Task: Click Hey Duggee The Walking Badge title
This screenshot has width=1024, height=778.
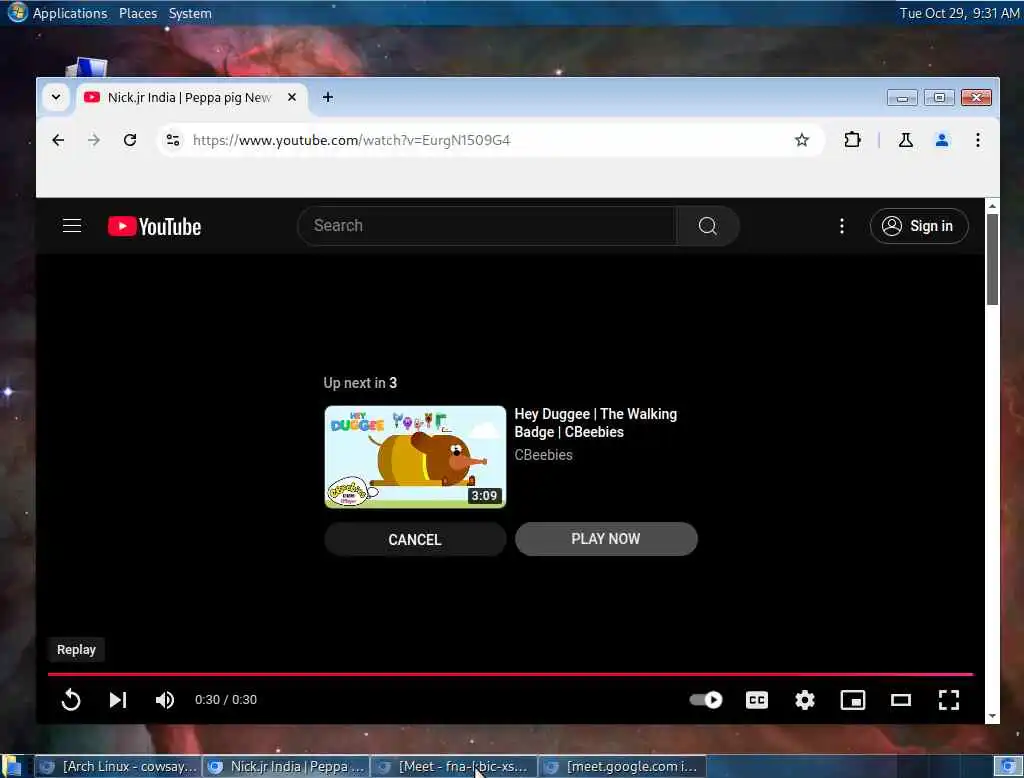Action: pos(596,423)
